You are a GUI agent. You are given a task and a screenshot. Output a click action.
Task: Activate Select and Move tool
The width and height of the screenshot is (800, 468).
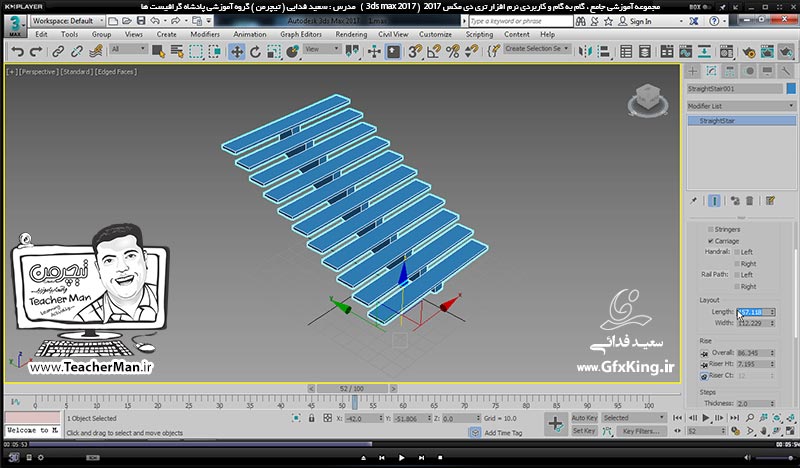(237, 52)
